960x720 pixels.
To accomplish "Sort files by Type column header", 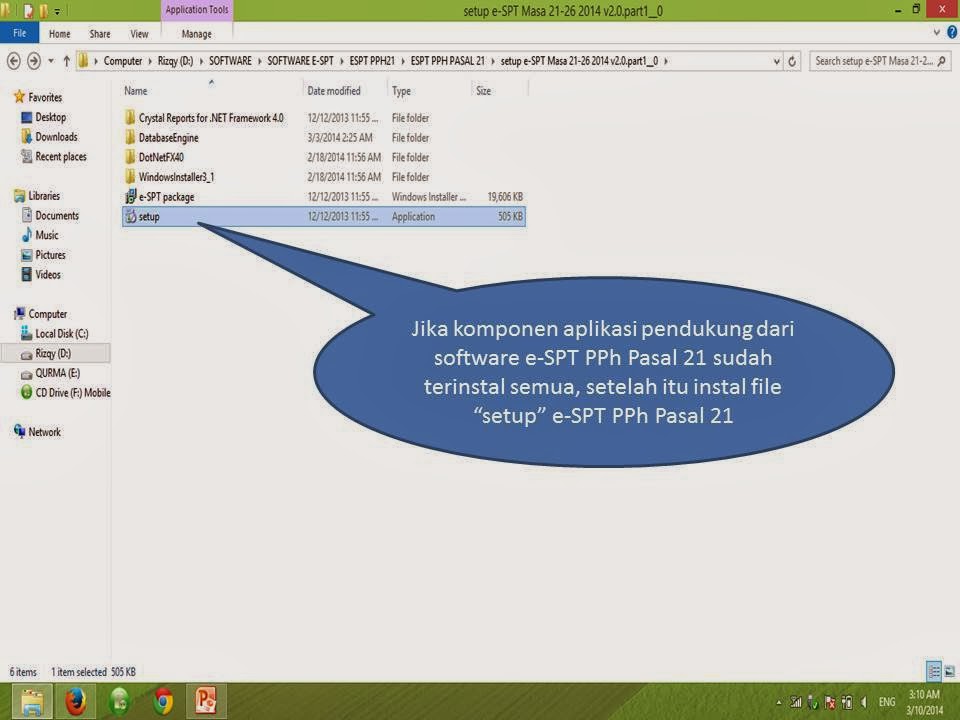I will point(401,91).
